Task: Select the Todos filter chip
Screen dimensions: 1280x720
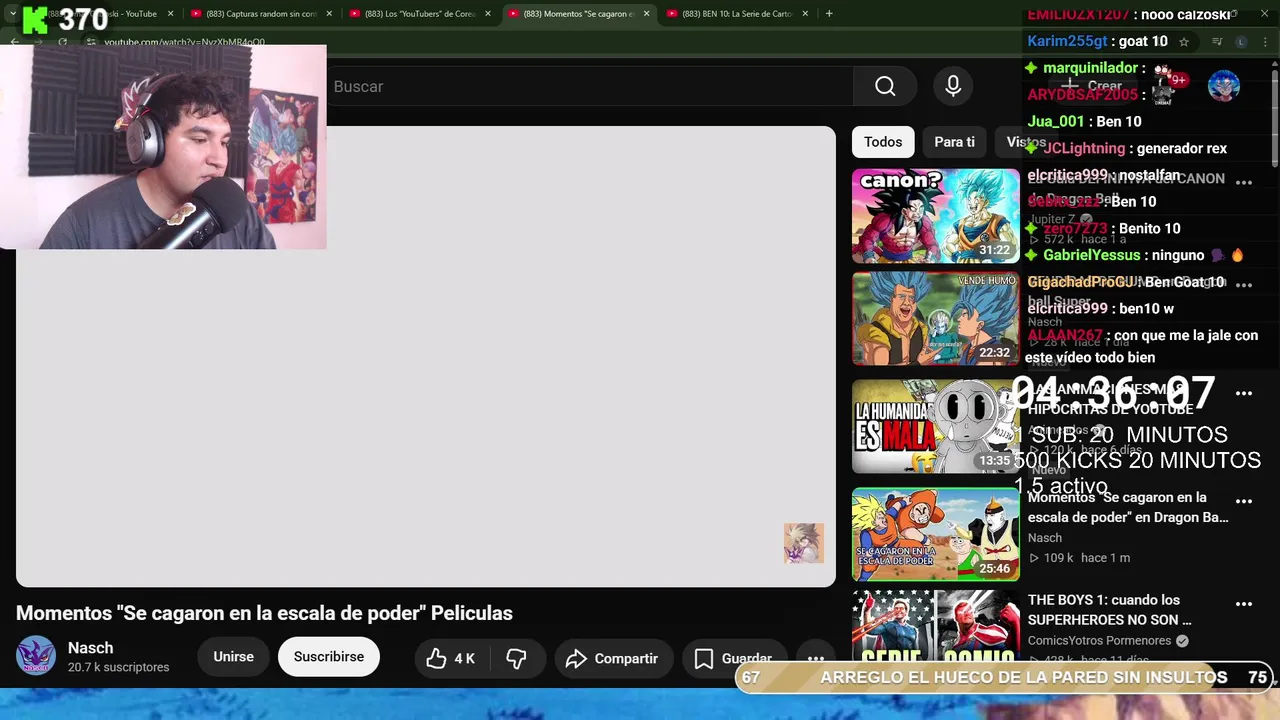Action: pyautogui.click(x=883, y=142)
